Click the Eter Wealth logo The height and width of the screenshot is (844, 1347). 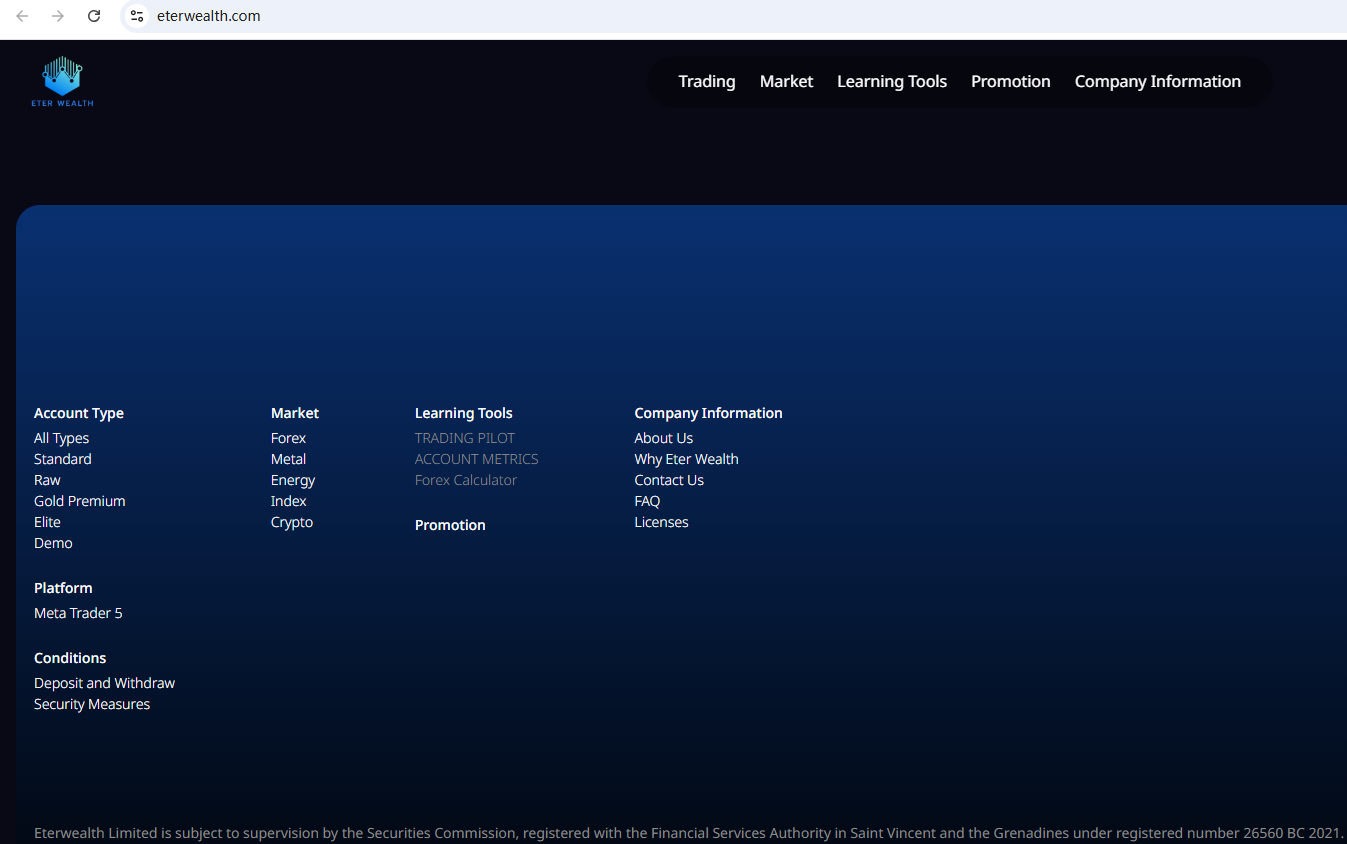(62, 81)
